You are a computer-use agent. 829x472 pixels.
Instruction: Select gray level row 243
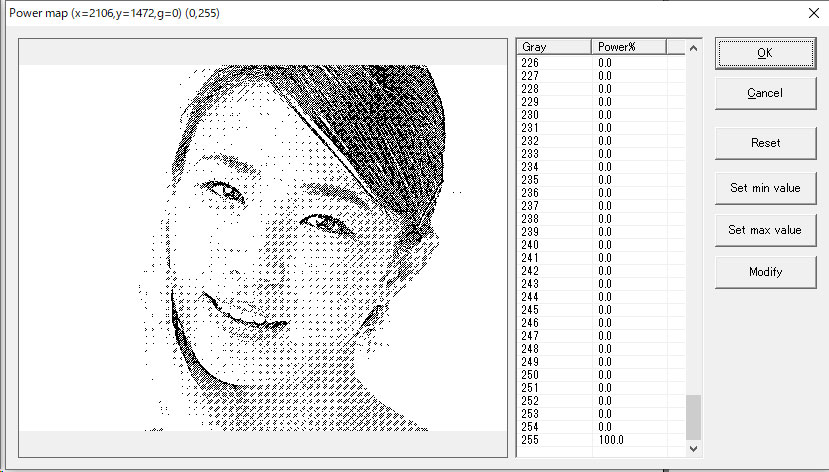pos(601,284)
